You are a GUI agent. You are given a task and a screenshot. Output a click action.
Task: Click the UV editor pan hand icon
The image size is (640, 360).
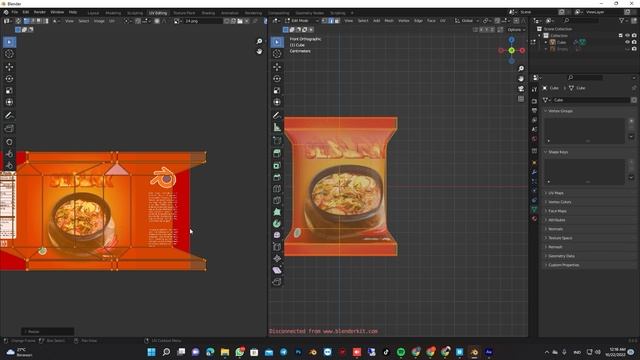coord(259,51)
